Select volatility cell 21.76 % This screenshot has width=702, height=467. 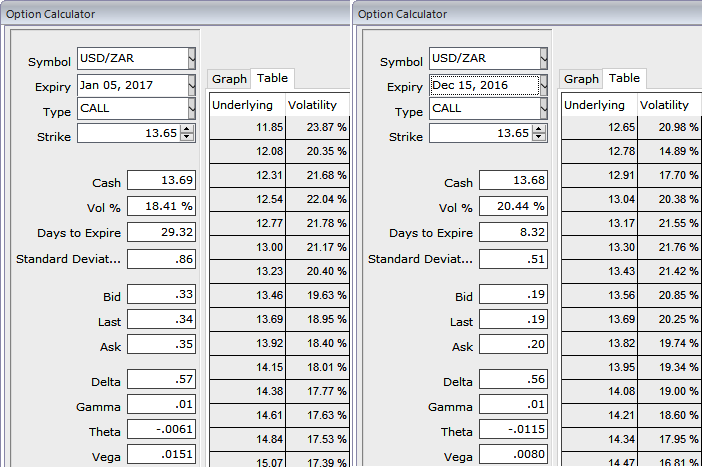669,248
